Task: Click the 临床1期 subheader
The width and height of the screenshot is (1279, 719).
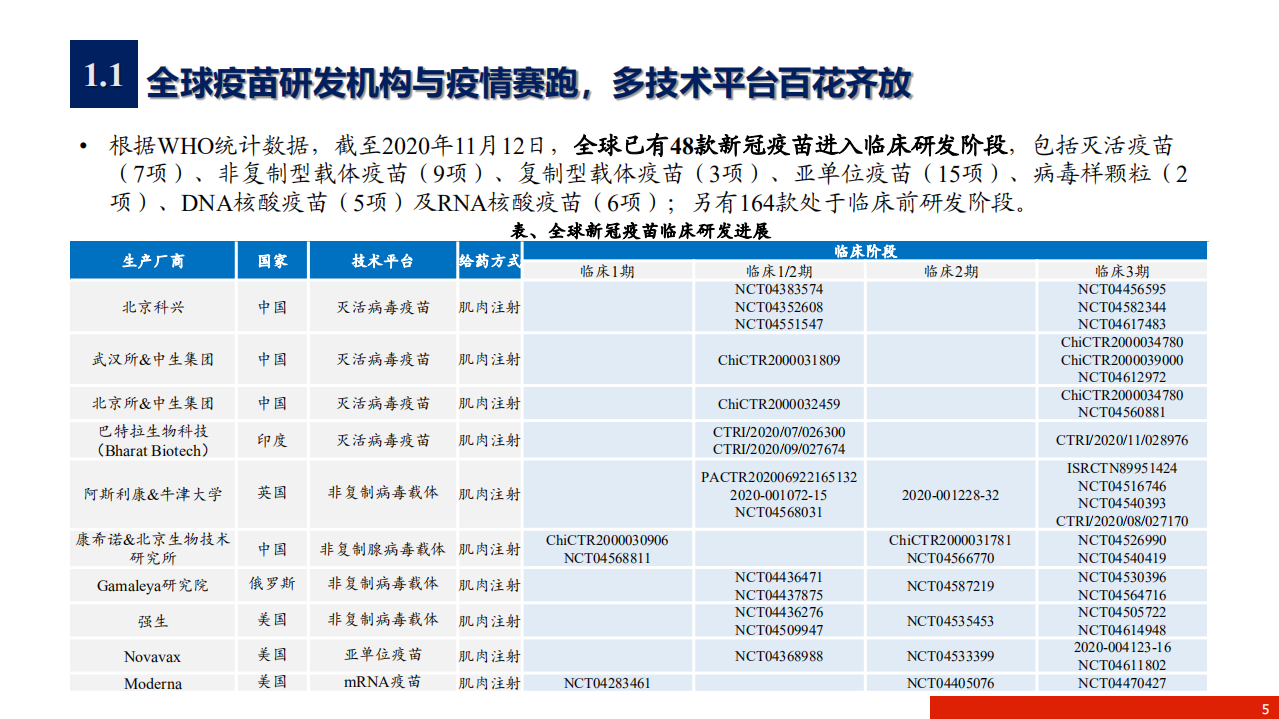Action: point(608,271)
